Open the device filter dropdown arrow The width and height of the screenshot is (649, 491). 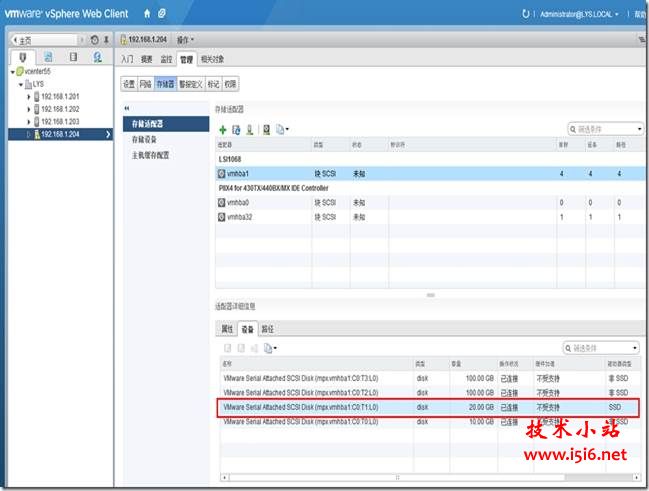[x=635, y=348]
